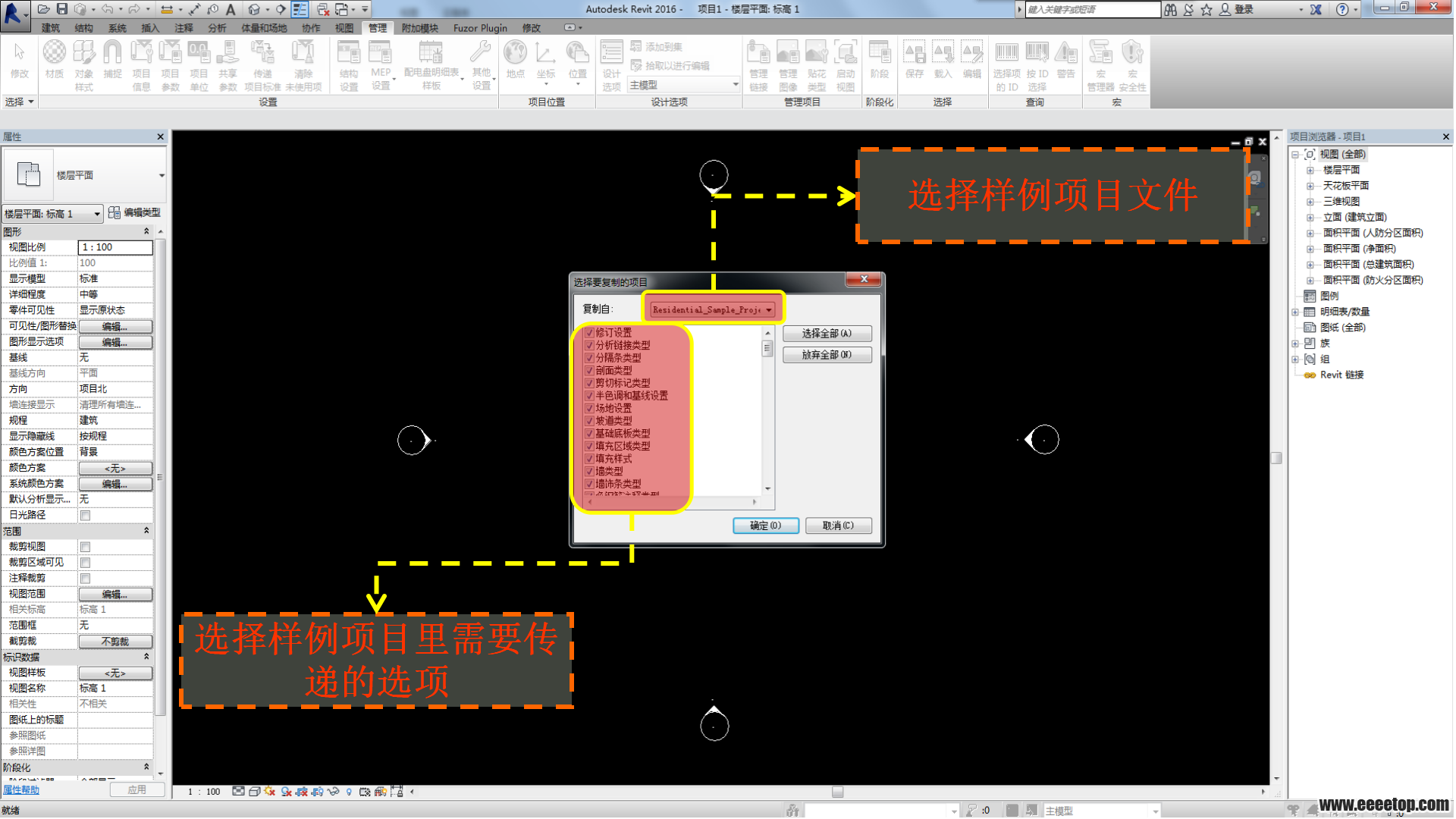Switch to 附加模块 ribbon tab

click(420, 28)
